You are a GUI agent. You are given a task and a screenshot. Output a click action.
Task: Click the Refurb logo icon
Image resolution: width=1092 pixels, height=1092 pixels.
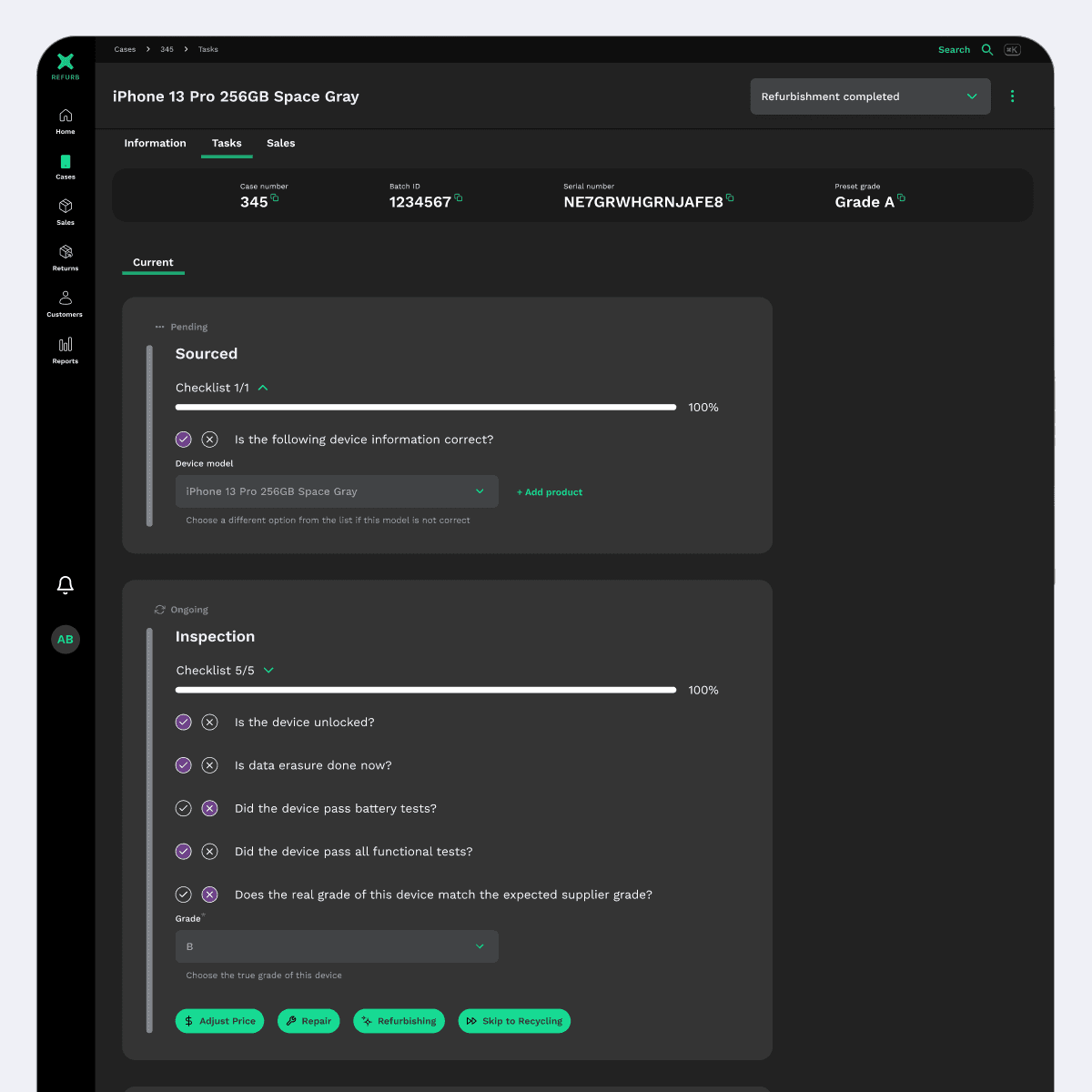click(66, 62)
